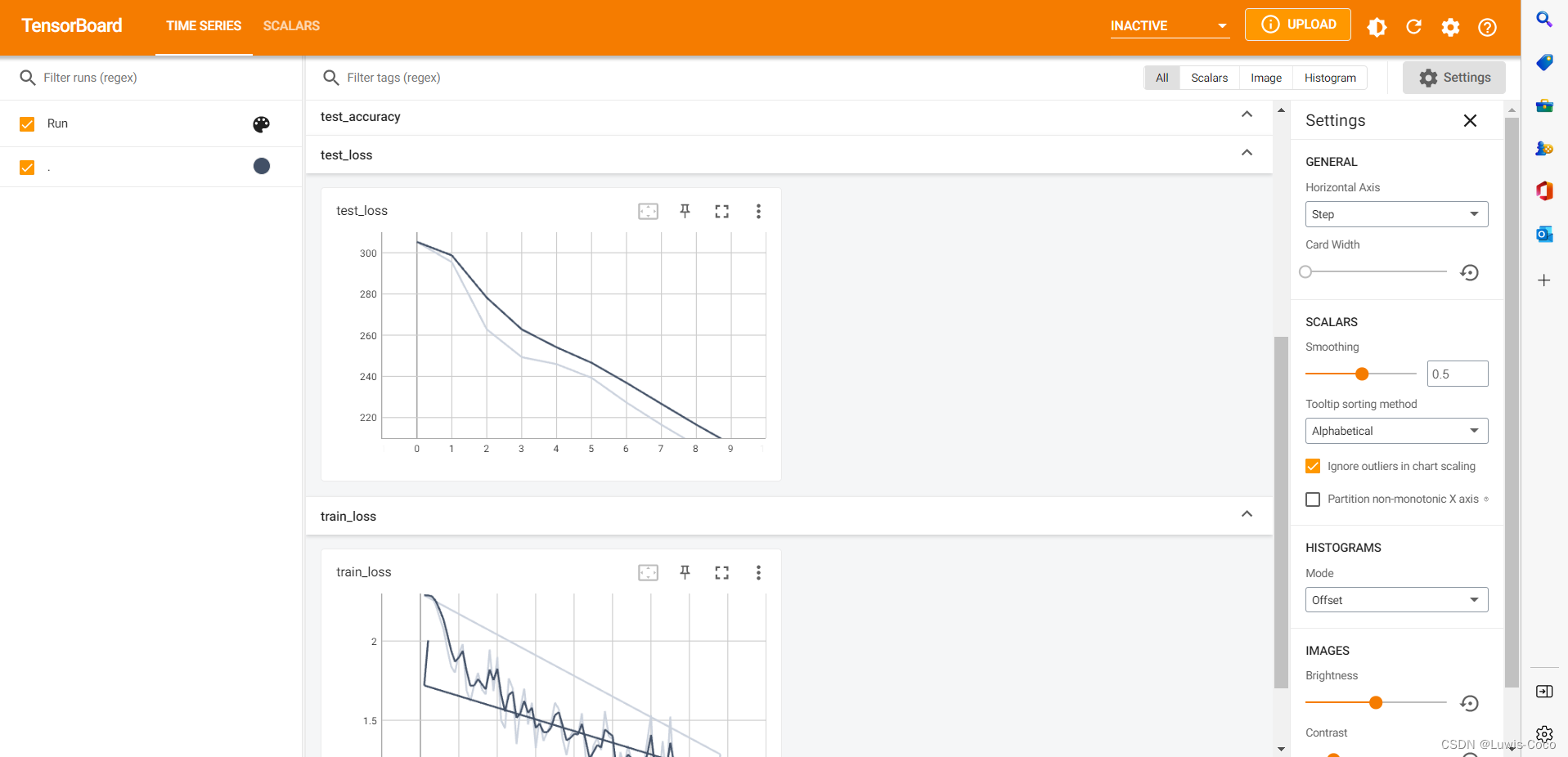Open the help question mark icon
This screenshot has width=1568, height=757.
[1487, 27]
